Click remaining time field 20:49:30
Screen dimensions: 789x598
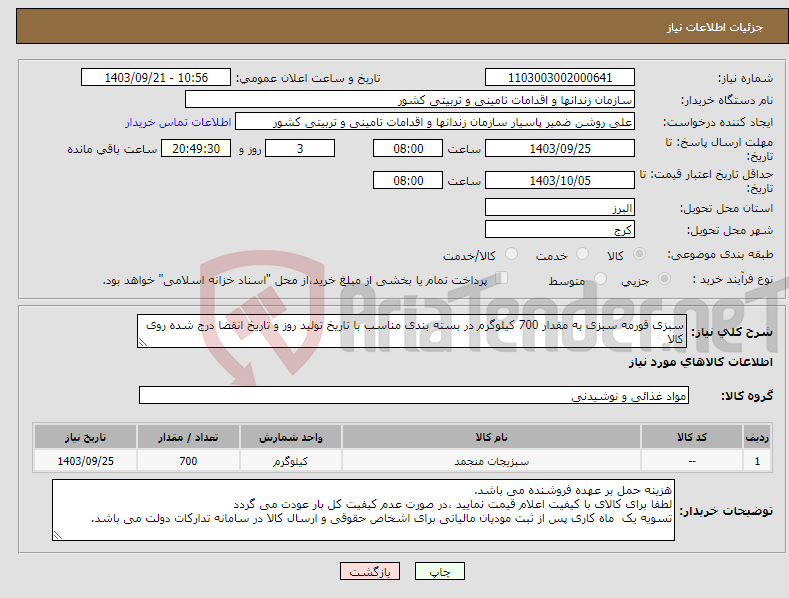[196, 148]
